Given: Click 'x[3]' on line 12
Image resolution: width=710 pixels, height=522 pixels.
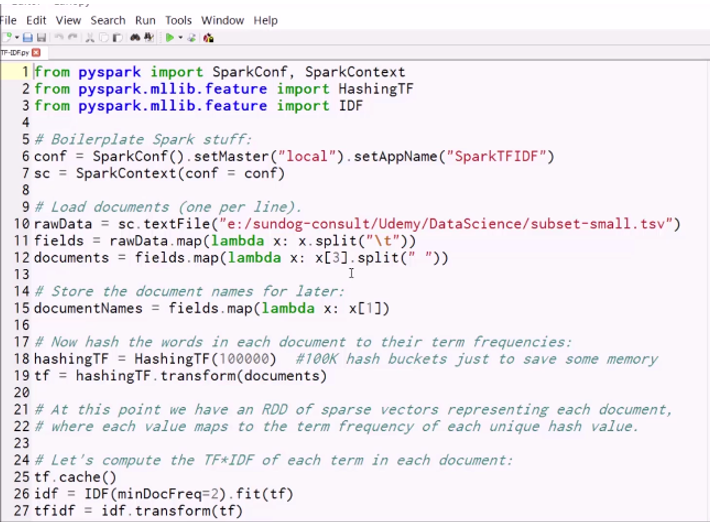Looking at the screenshot, I should coord(332,258).
